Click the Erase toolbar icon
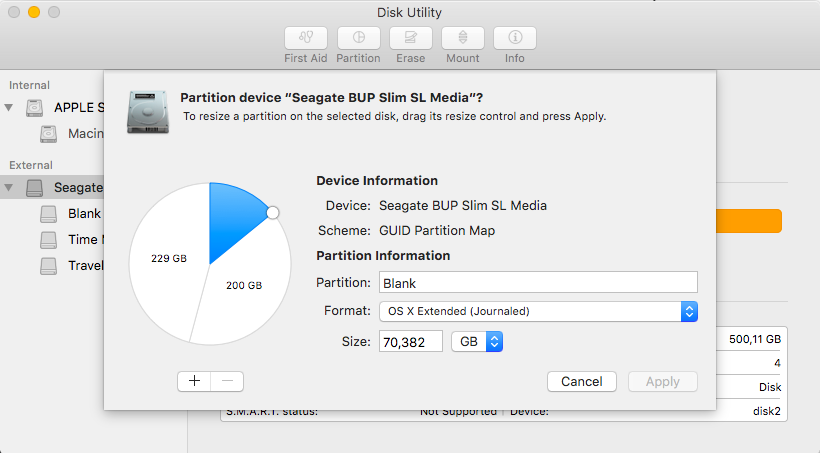The height and width of the screenshot is (453, 820). click(x=410, y=38)
